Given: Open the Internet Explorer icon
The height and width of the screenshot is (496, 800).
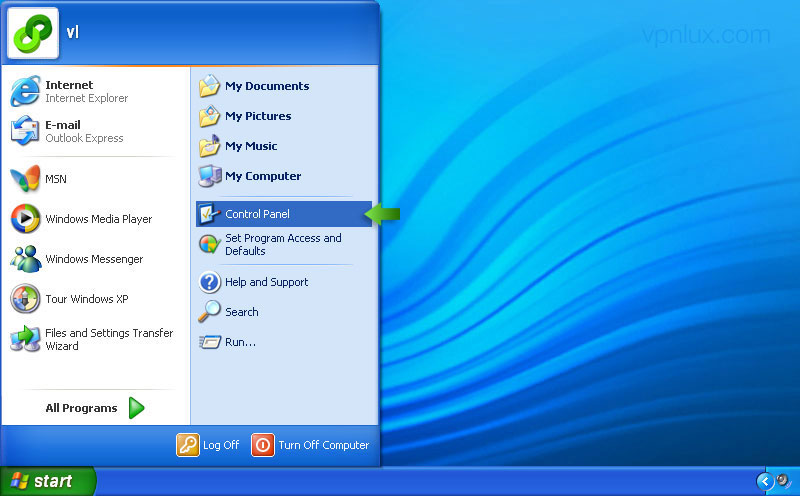Looking at the screenshot, I should tap(25, 91).
